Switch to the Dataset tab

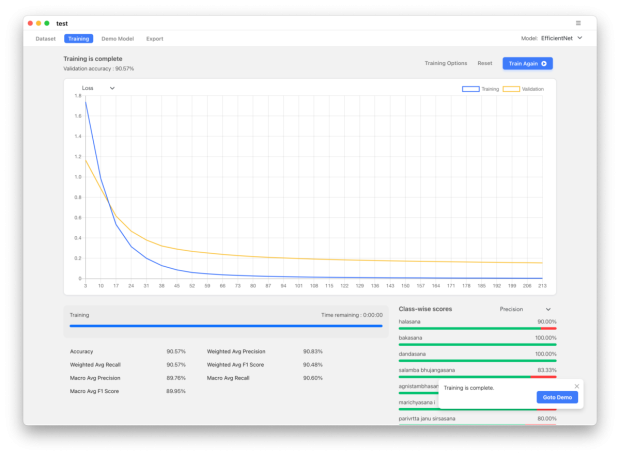pos(46,39)
